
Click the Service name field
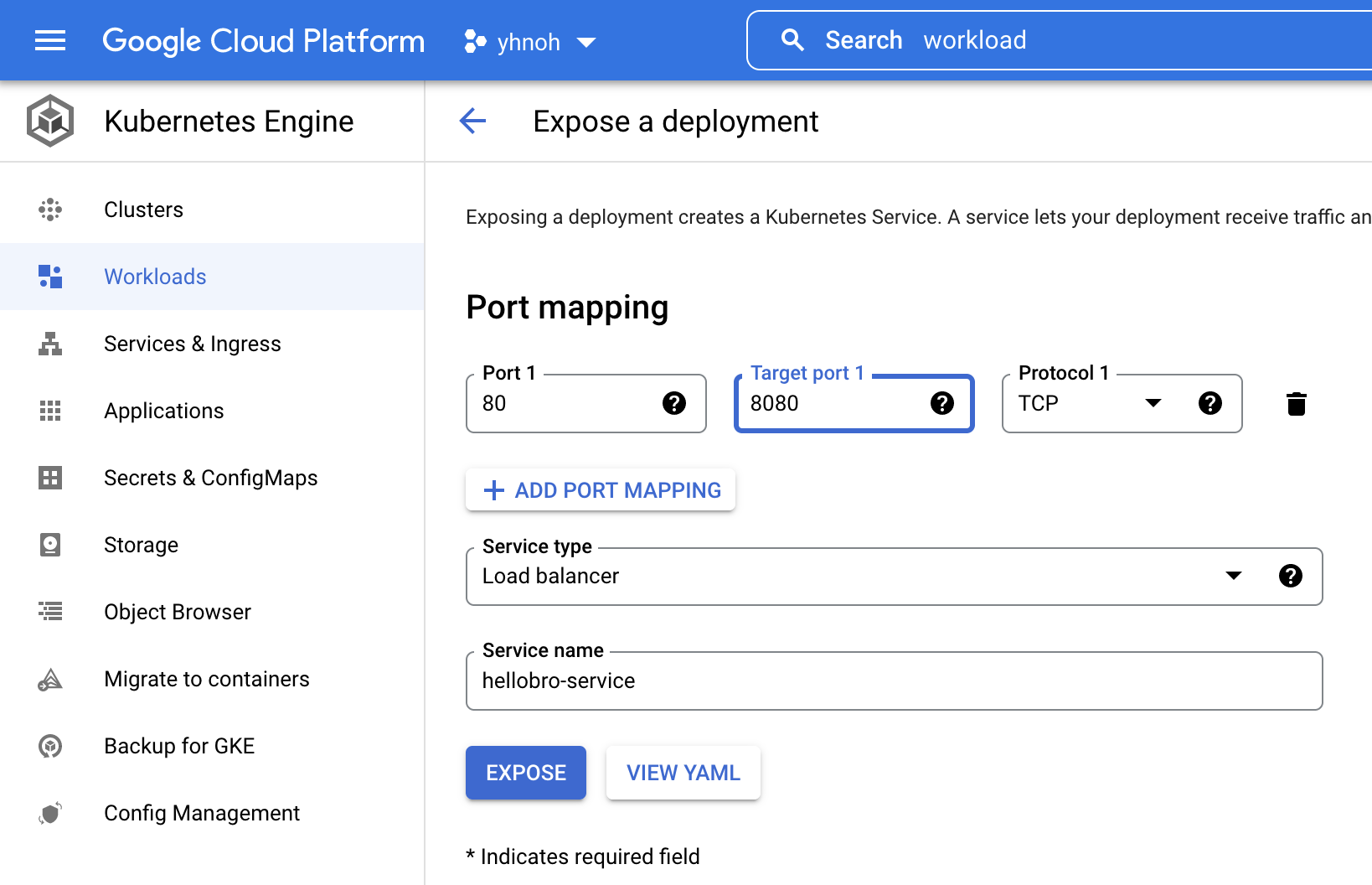tap(895, 681)
